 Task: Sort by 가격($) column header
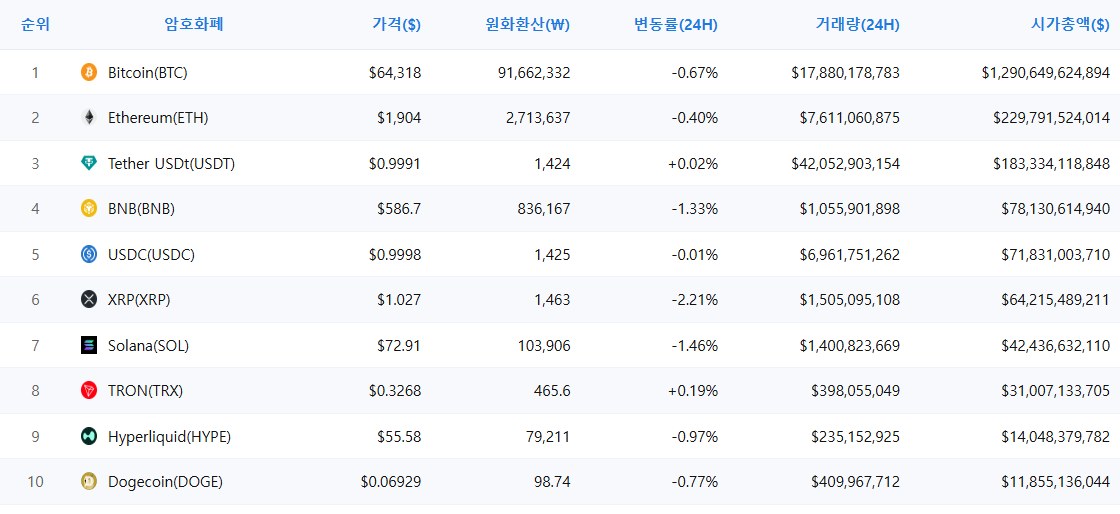coord(396,24)
